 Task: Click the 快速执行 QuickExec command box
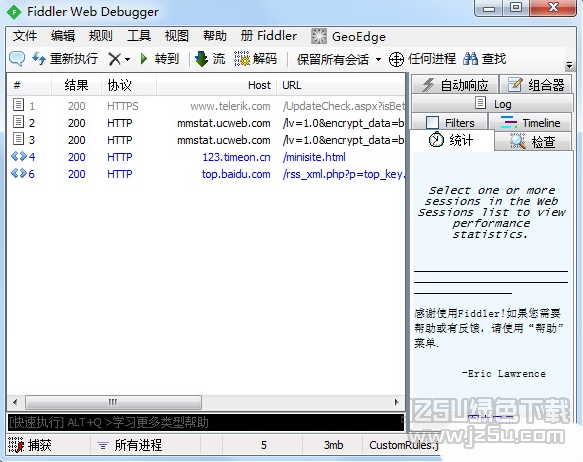[x=206, y=422]
